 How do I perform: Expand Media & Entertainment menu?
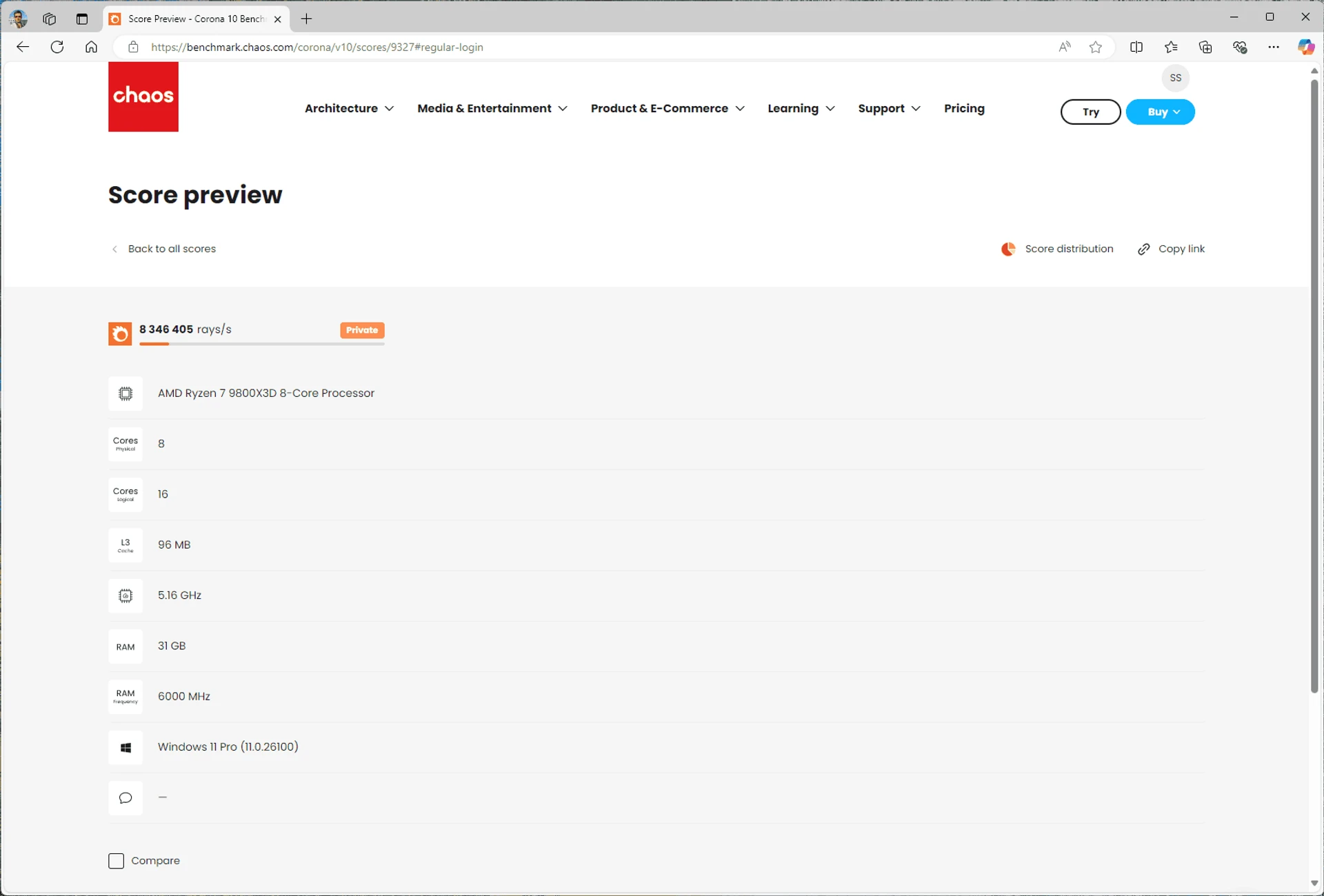click(x=492, y=108)
